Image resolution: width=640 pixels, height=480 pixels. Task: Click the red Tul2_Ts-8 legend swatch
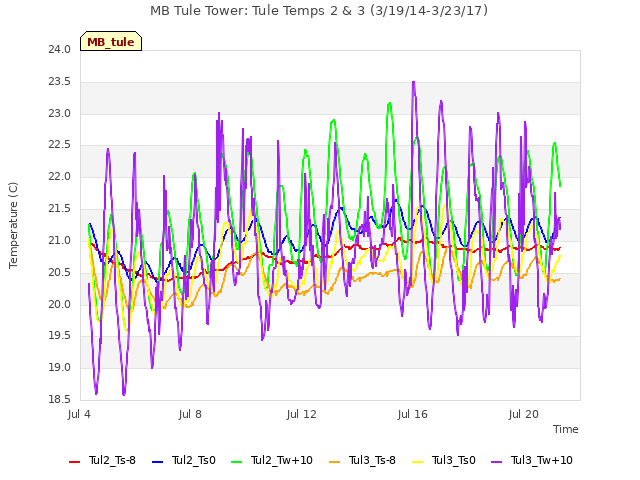(x=74, y=462)
